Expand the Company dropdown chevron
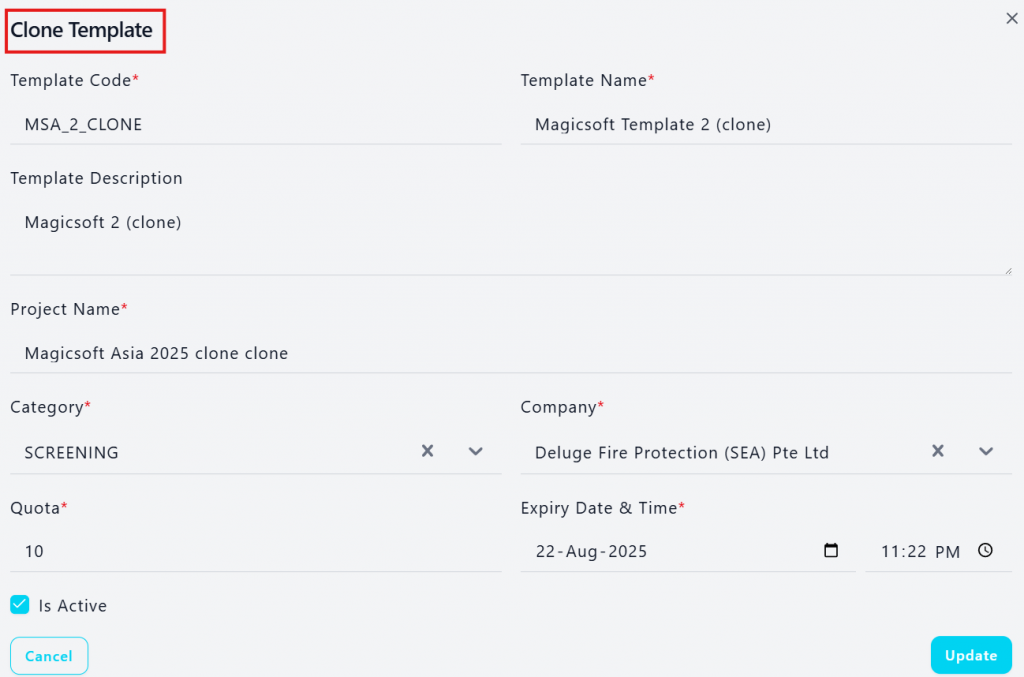The height and width of the screenshot is (677, 1024). coord(985,451)
